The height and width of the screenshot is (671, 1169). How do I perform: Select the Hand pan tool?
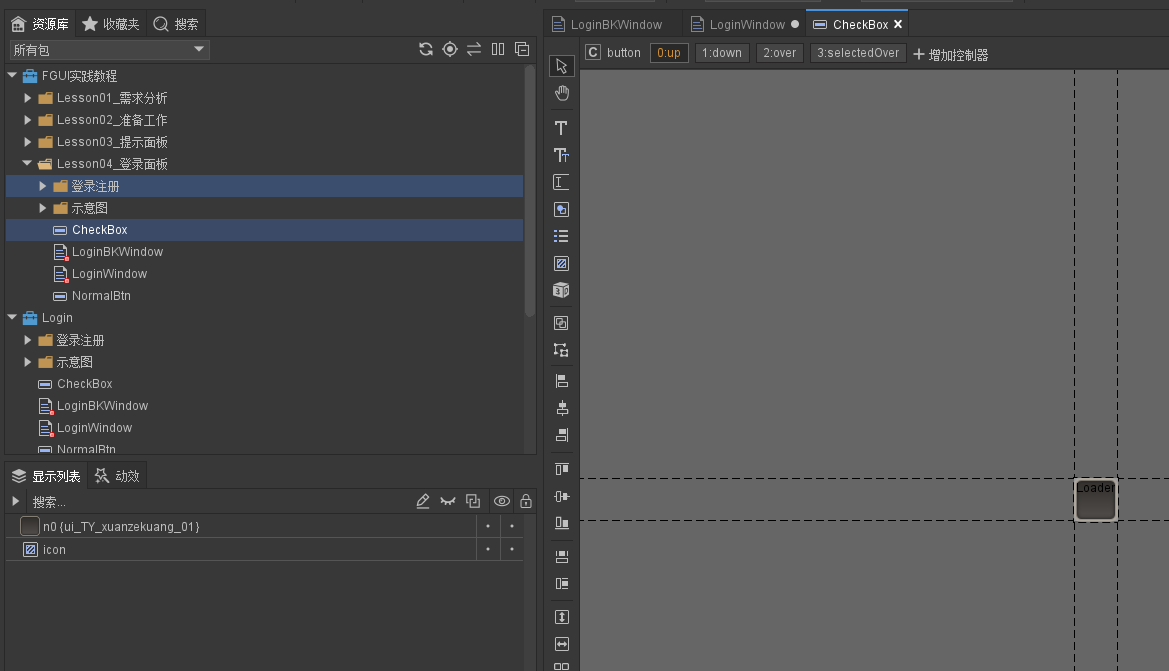click(x=562, y=93)
